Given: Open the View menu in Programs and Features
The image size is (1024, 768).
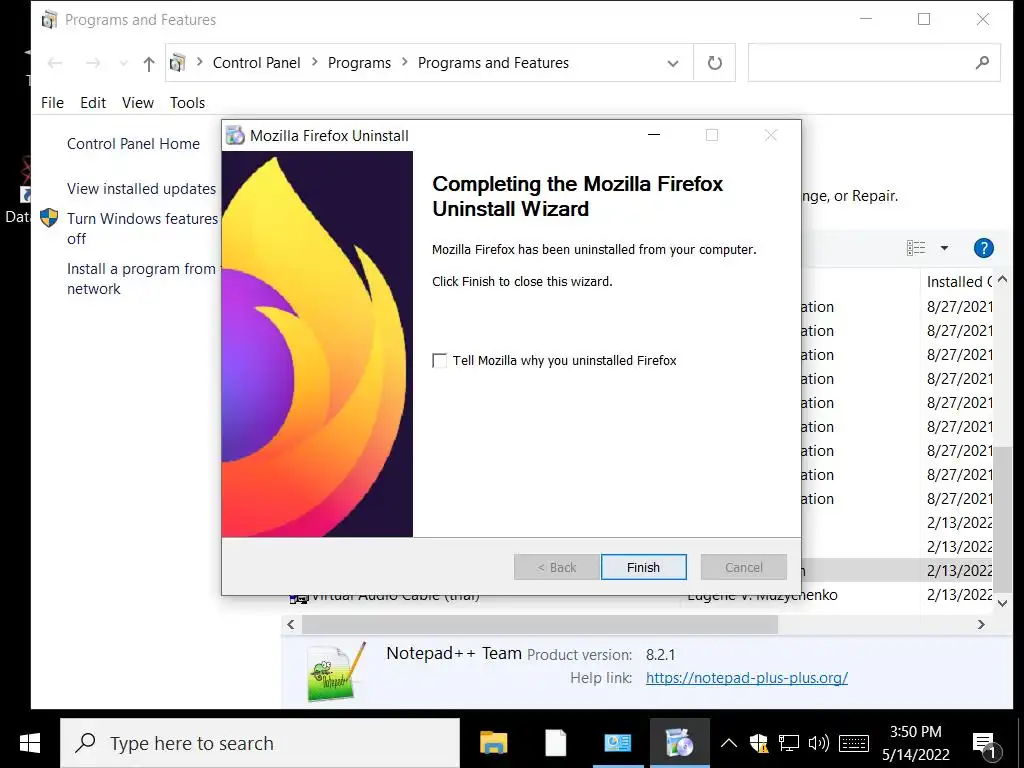Looking at the screenshot, I should (138, 103).
